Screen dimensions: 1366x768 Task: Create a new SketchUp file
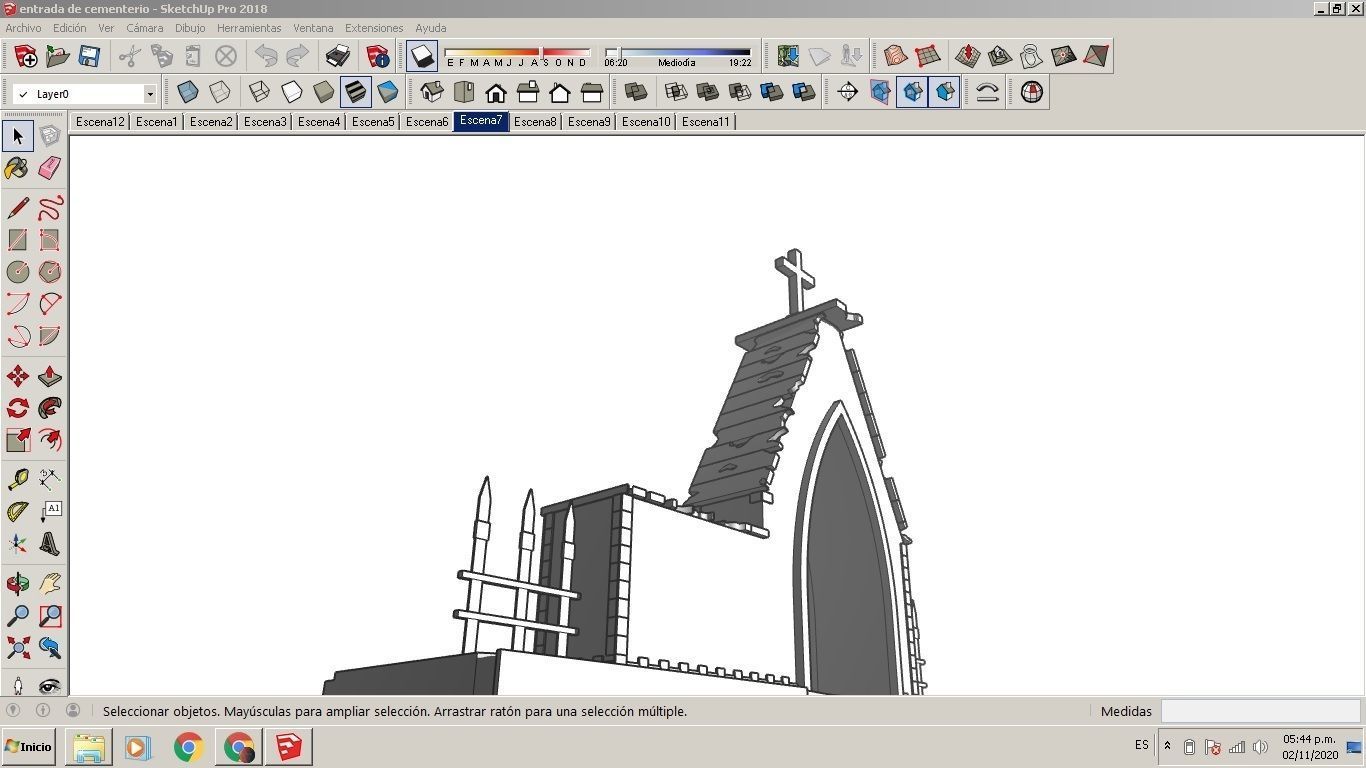click(26, 56)
